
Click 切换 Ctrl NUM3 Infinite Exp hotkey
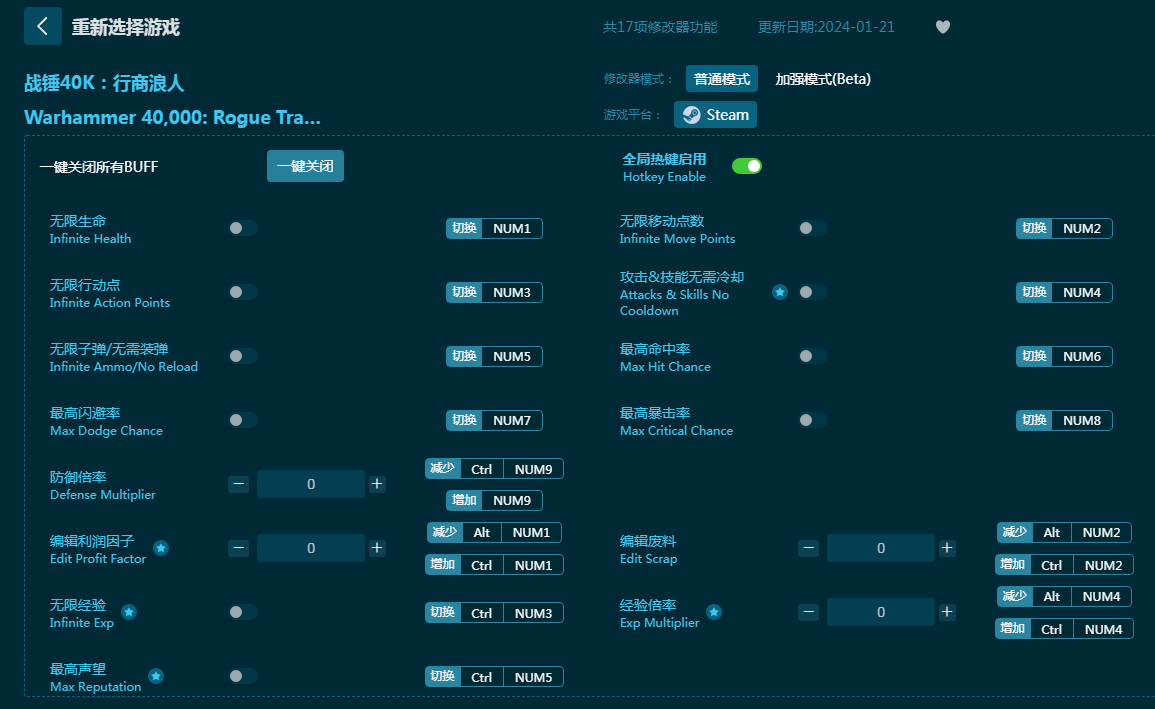494,613
